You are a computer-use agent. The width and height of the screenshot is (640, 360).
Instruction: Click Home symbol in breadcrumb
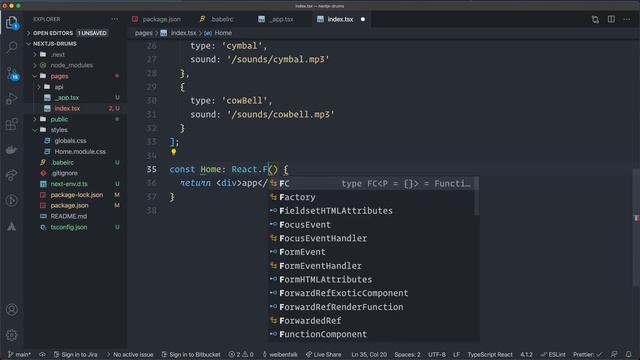pos(223,33)
